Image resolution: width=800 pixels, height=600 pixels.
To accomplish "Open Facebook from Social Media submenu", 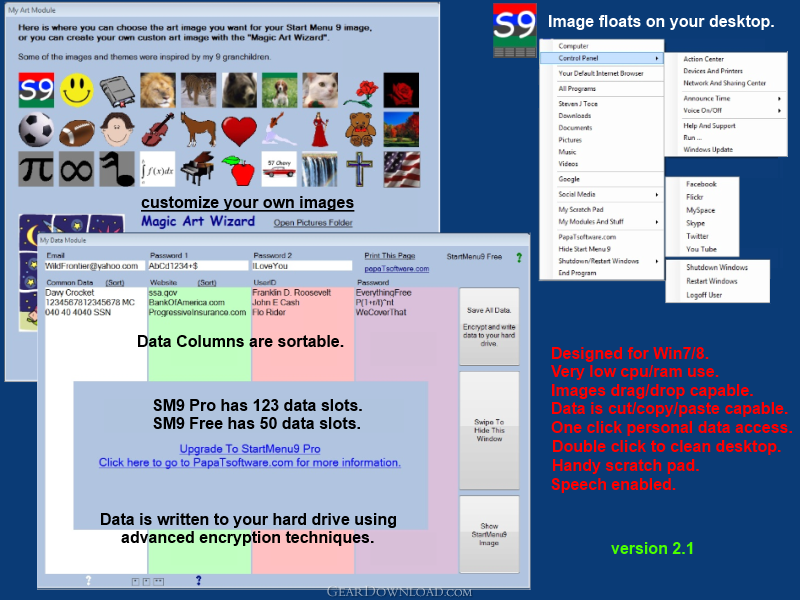I will (x=701, y=184).
